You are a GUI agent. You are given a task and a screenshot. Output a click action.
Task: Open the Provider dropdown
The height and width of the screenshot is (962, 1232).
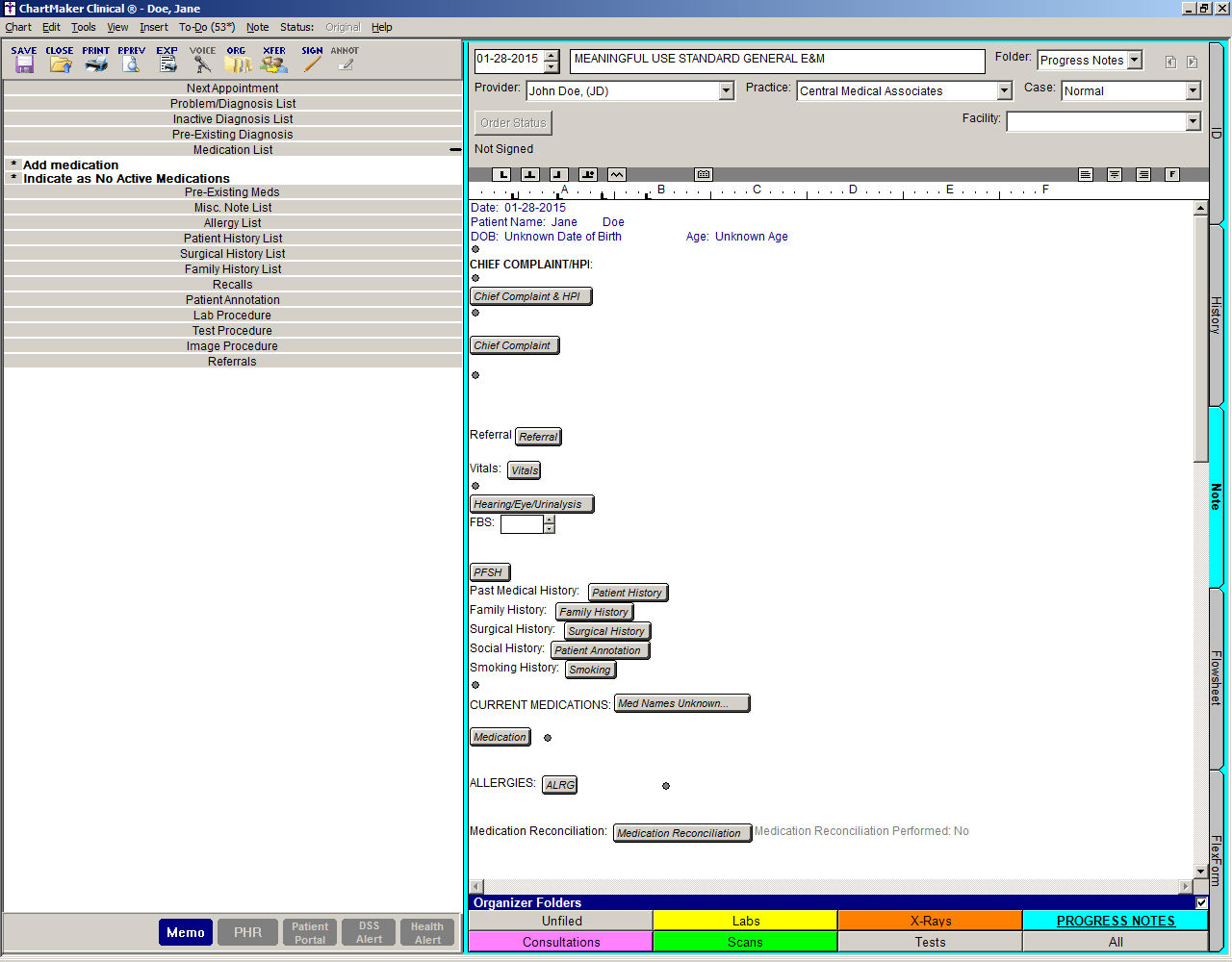[727, 90]
